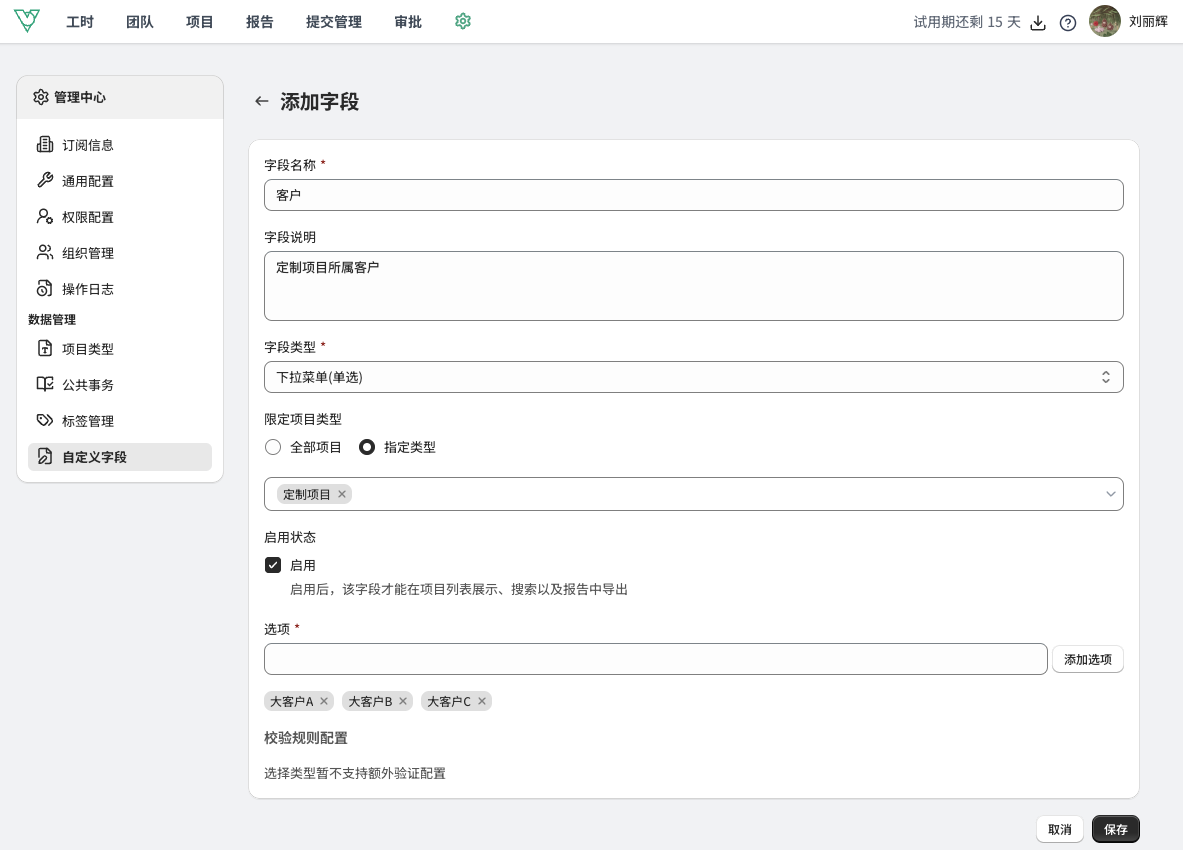Open 标签管理 in the sidebar
Image resolution: width=1183 pixels, height=850 pixels.
[87, 421]
